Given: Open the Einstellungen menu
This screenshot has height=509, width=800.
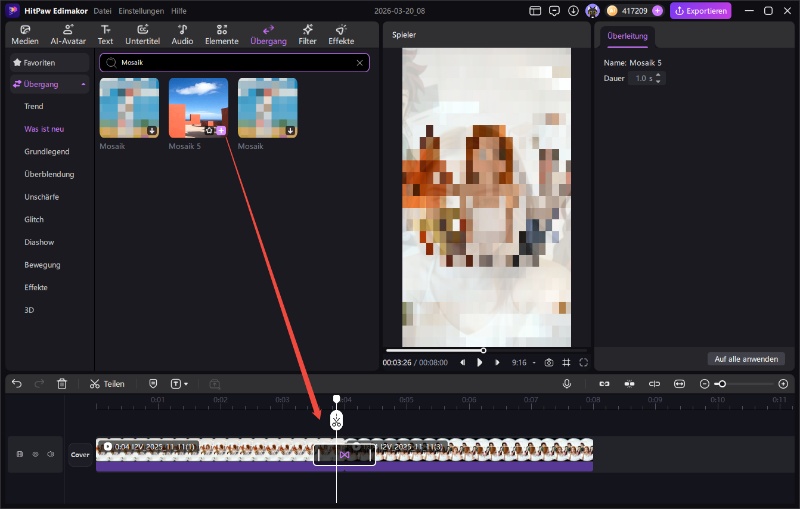Looking at the screenshot, I should tap(141, 10).
